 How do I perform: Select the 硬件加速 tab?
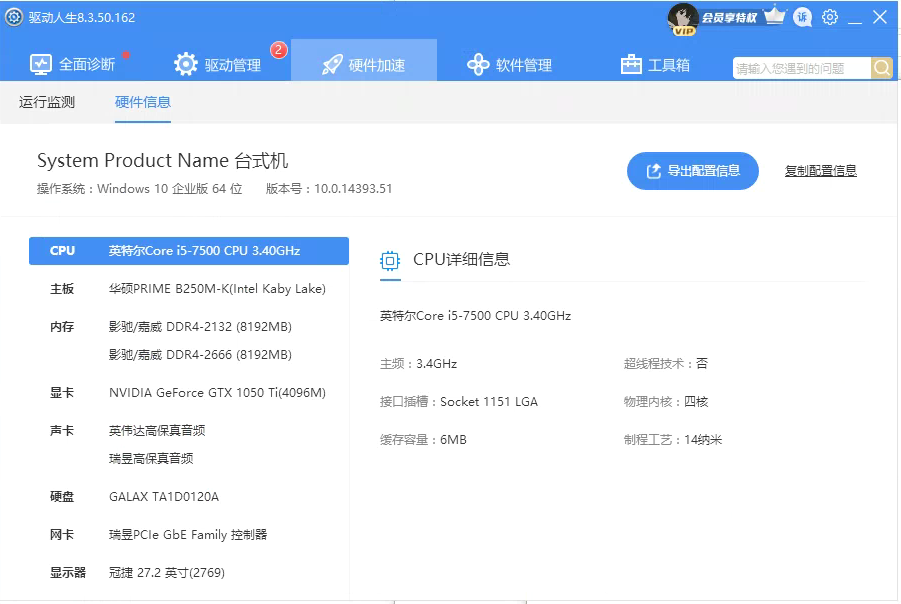click(364, 60)
